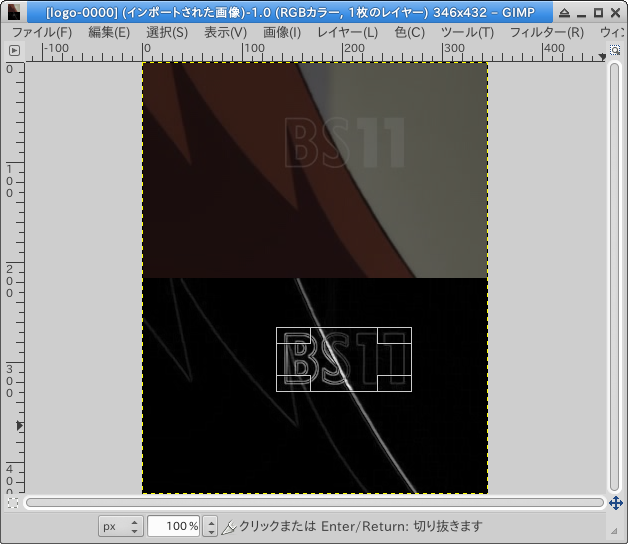The image size is (628, 544).
Task: Click the GIMP window icon in title bar
Action: coord(14,12)
